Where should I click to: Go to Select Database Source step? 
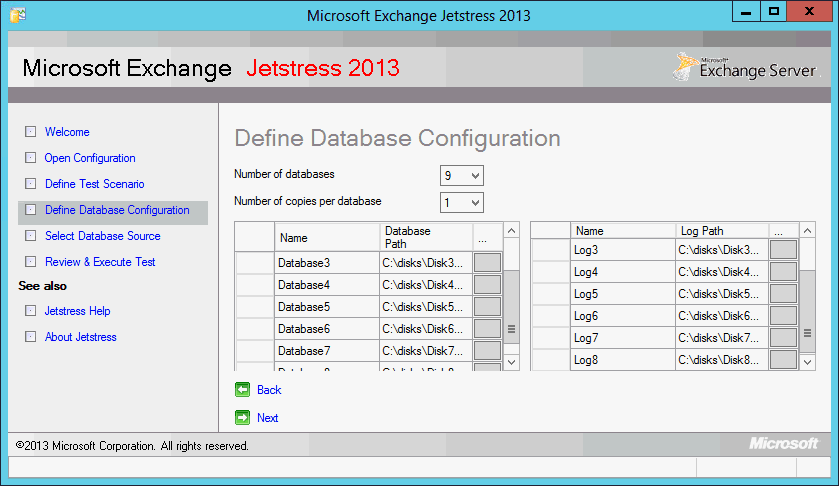[103, 236]
